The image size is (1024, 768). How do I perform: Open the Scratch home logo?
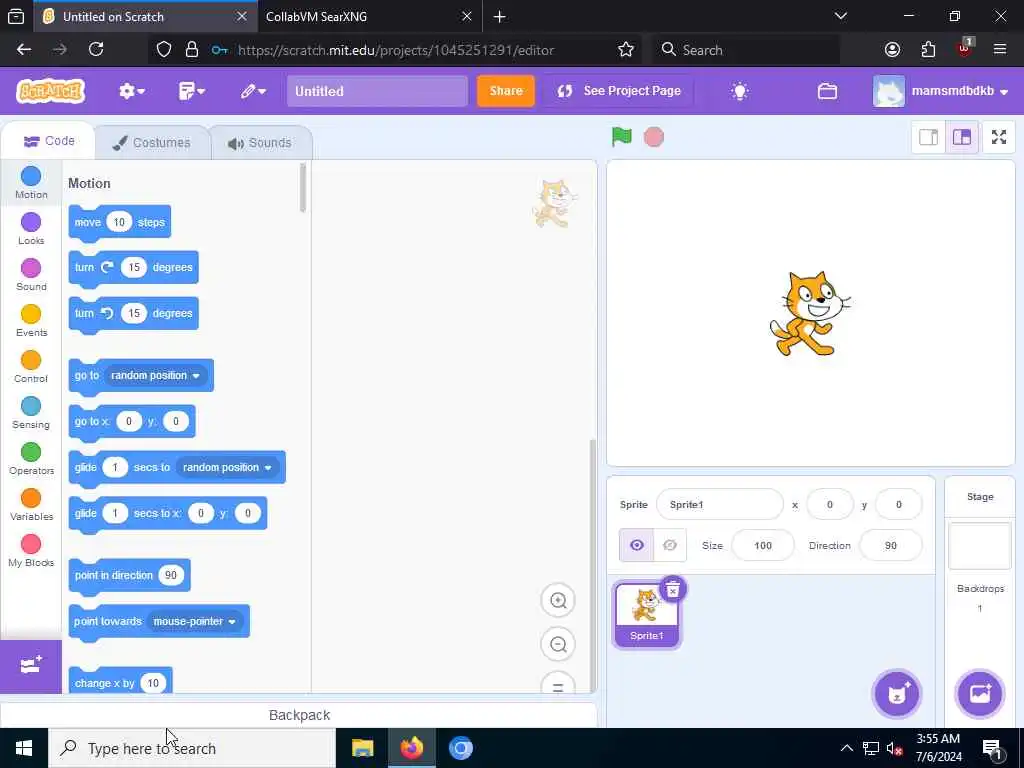click(x=50, y=91)
